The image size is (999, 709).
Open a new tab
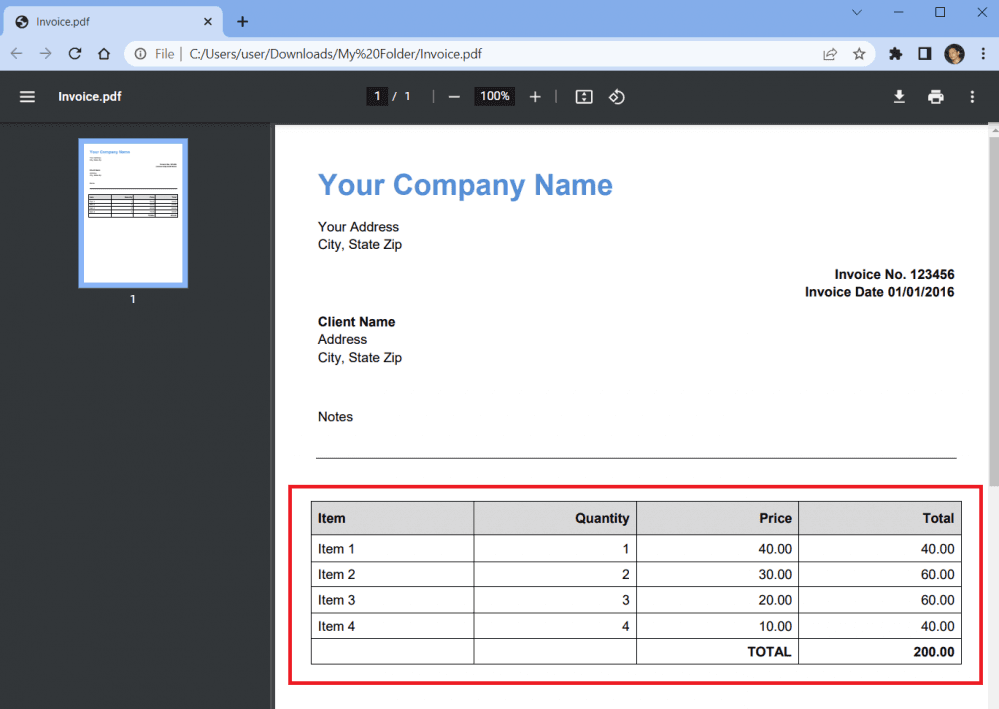coord(242,22)
